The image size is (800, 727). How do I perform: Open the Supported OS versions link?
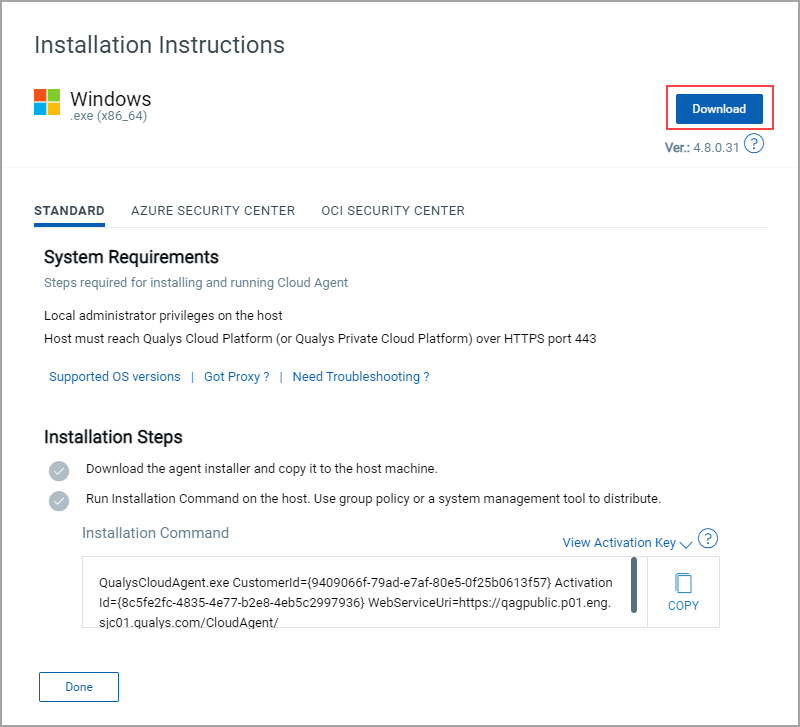pyautogui.click(x=115, y=377)
